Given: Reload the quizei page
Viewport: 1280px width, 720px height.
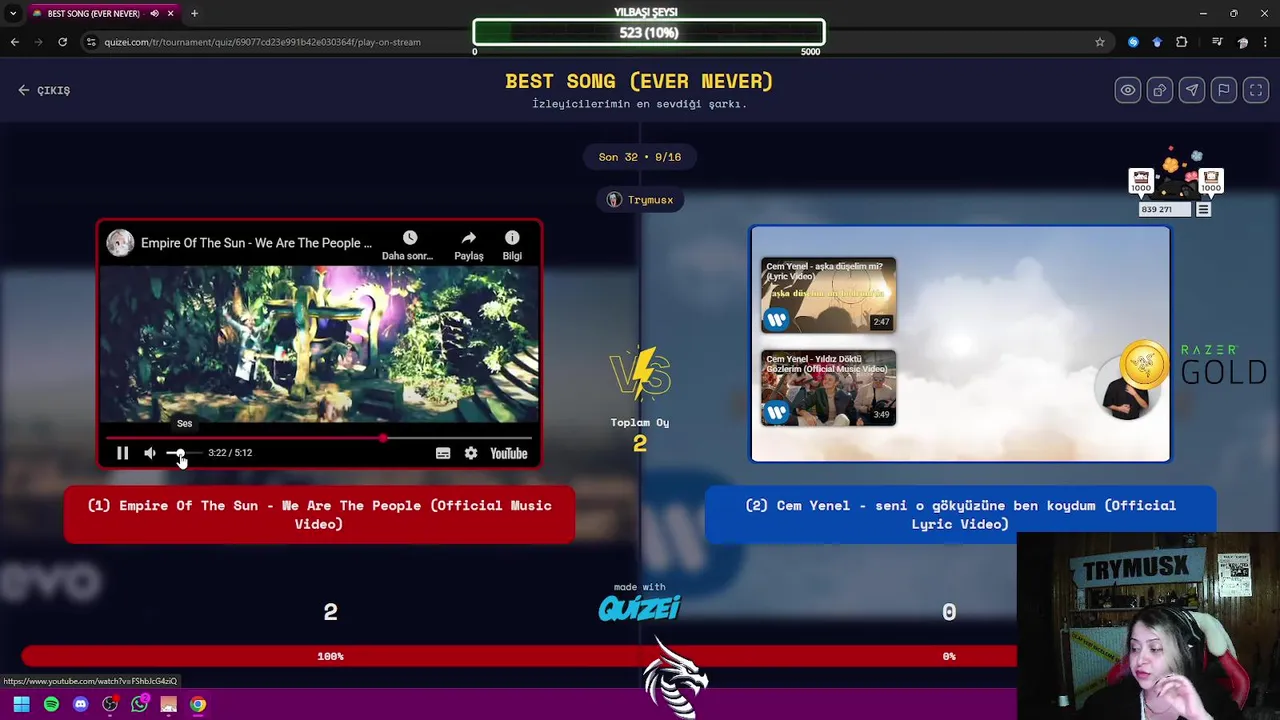Looking at the screenshot, I should [x=62, y=42].
